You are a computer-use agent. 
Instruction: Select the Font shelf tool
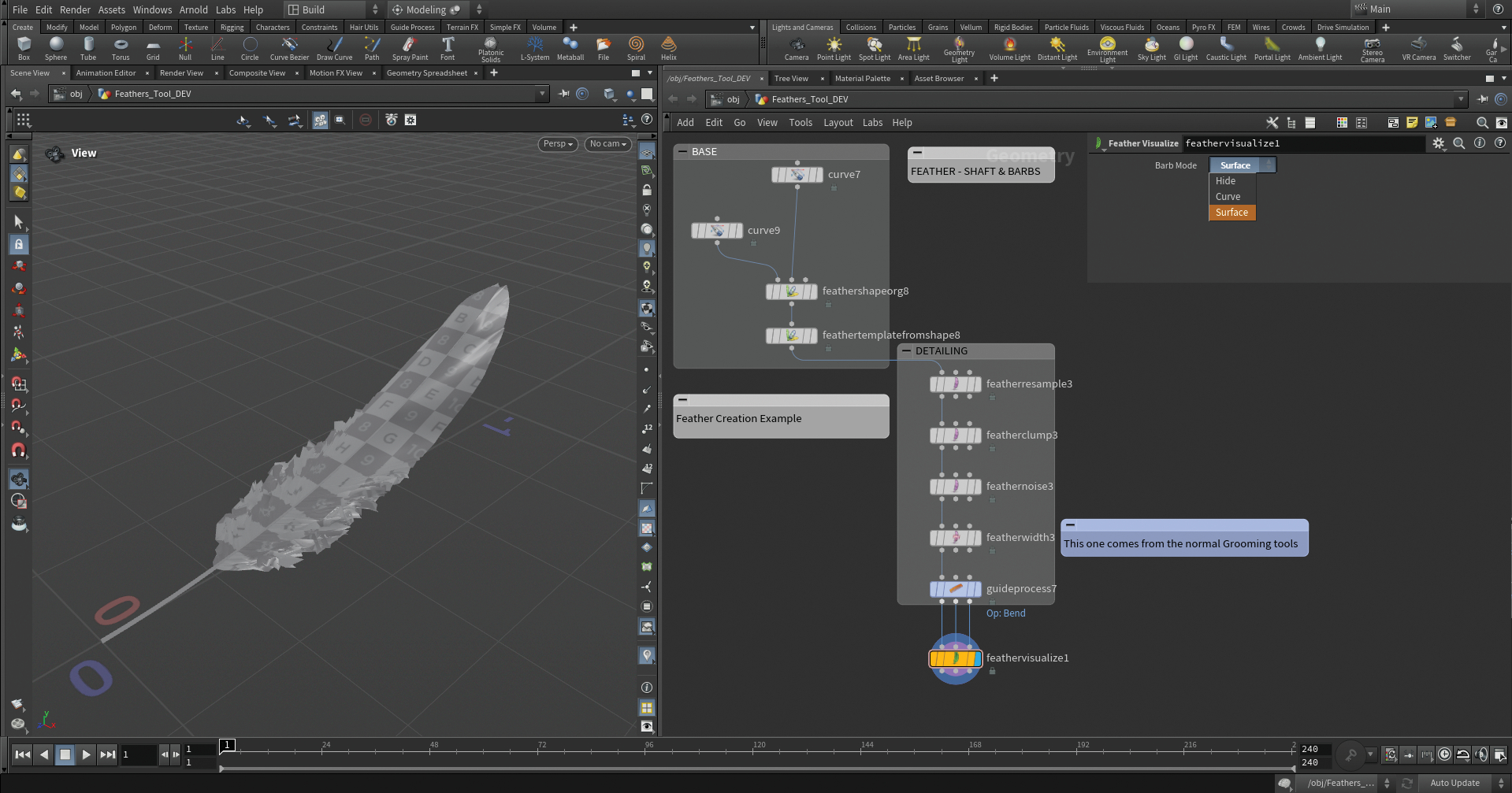coord(448,48)
